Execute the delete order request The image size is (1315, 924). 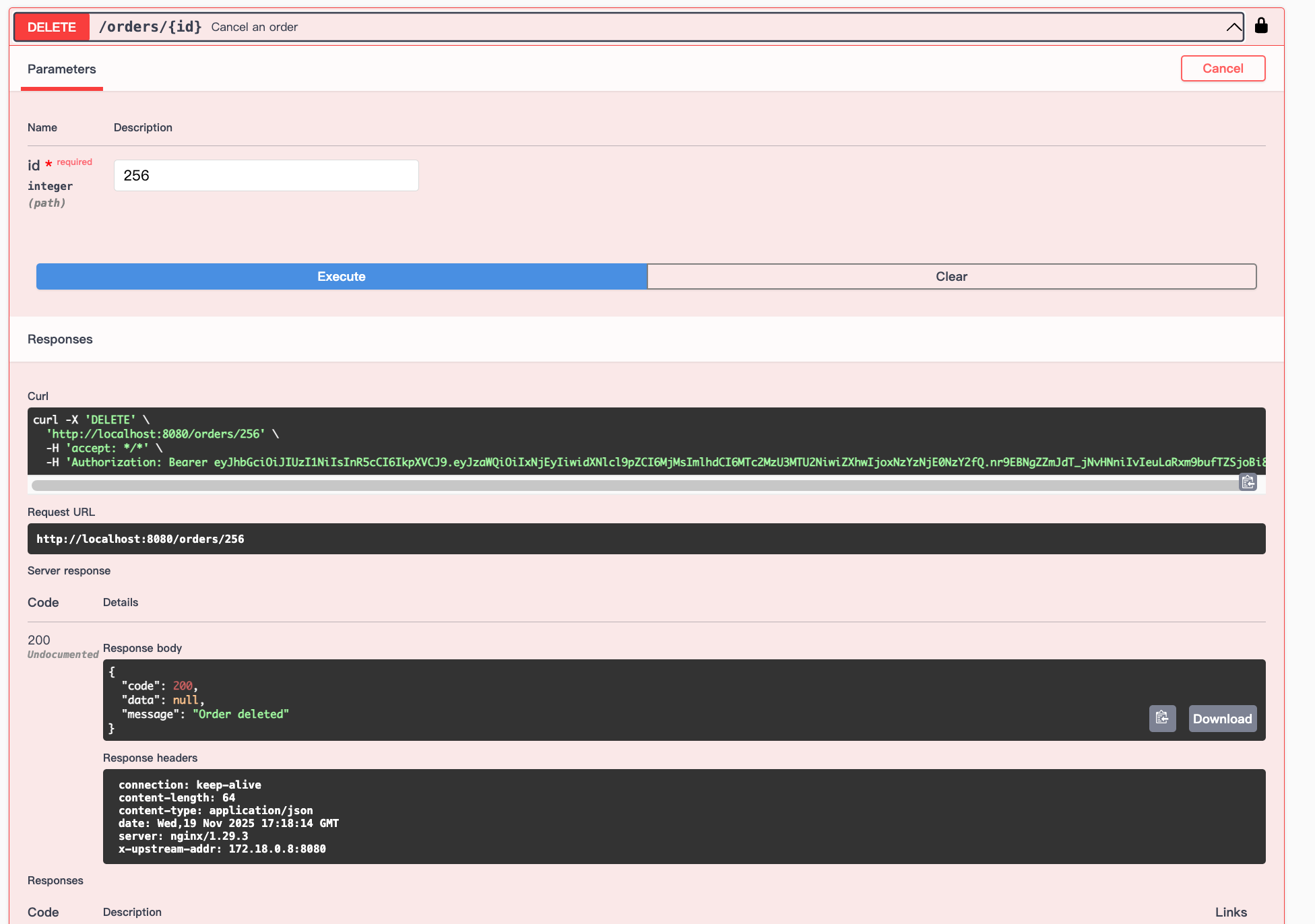(342, 277)
